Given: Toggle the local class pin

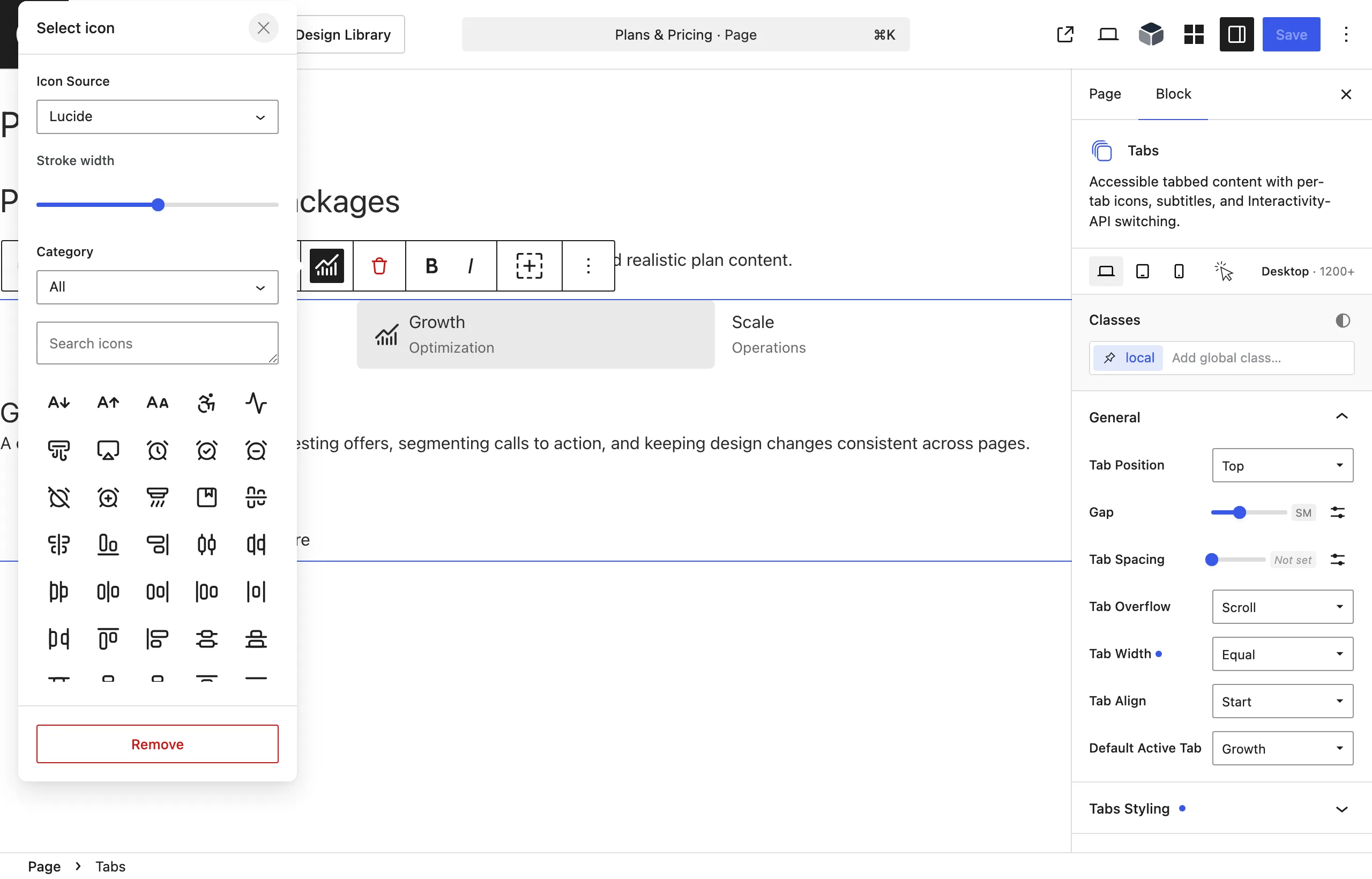Looking at the screenshot, I should pyautogui.click(x=1109, y=358).
